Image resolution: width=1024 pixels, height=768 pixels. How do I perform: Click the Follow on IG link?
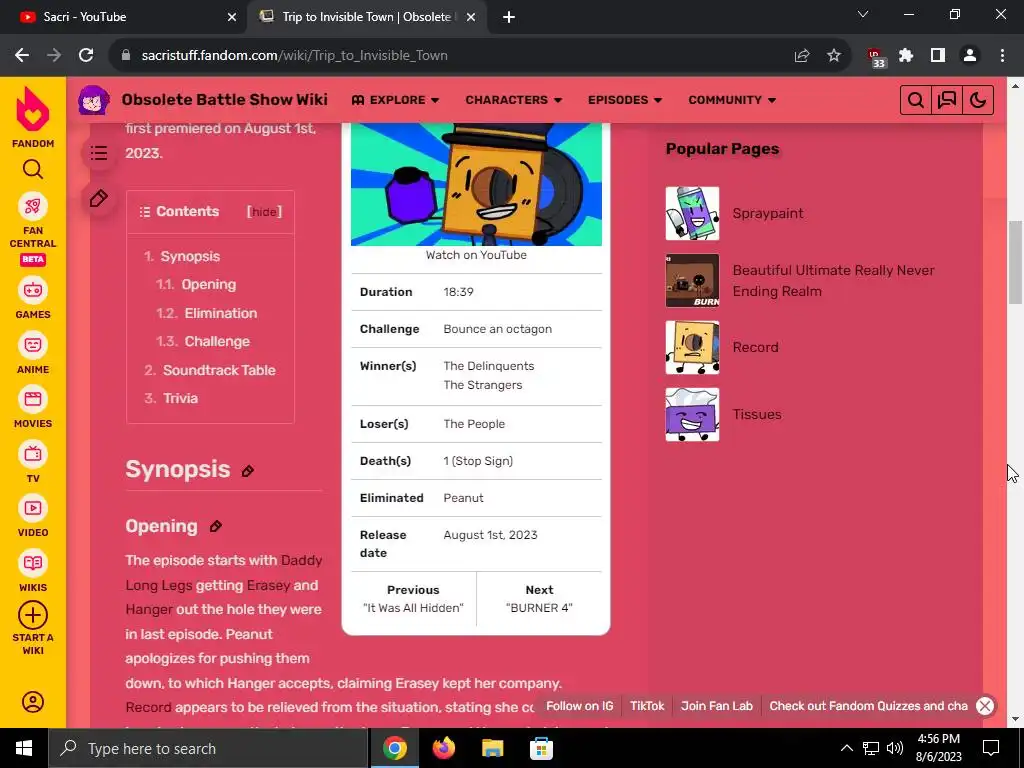coord(579,706)
